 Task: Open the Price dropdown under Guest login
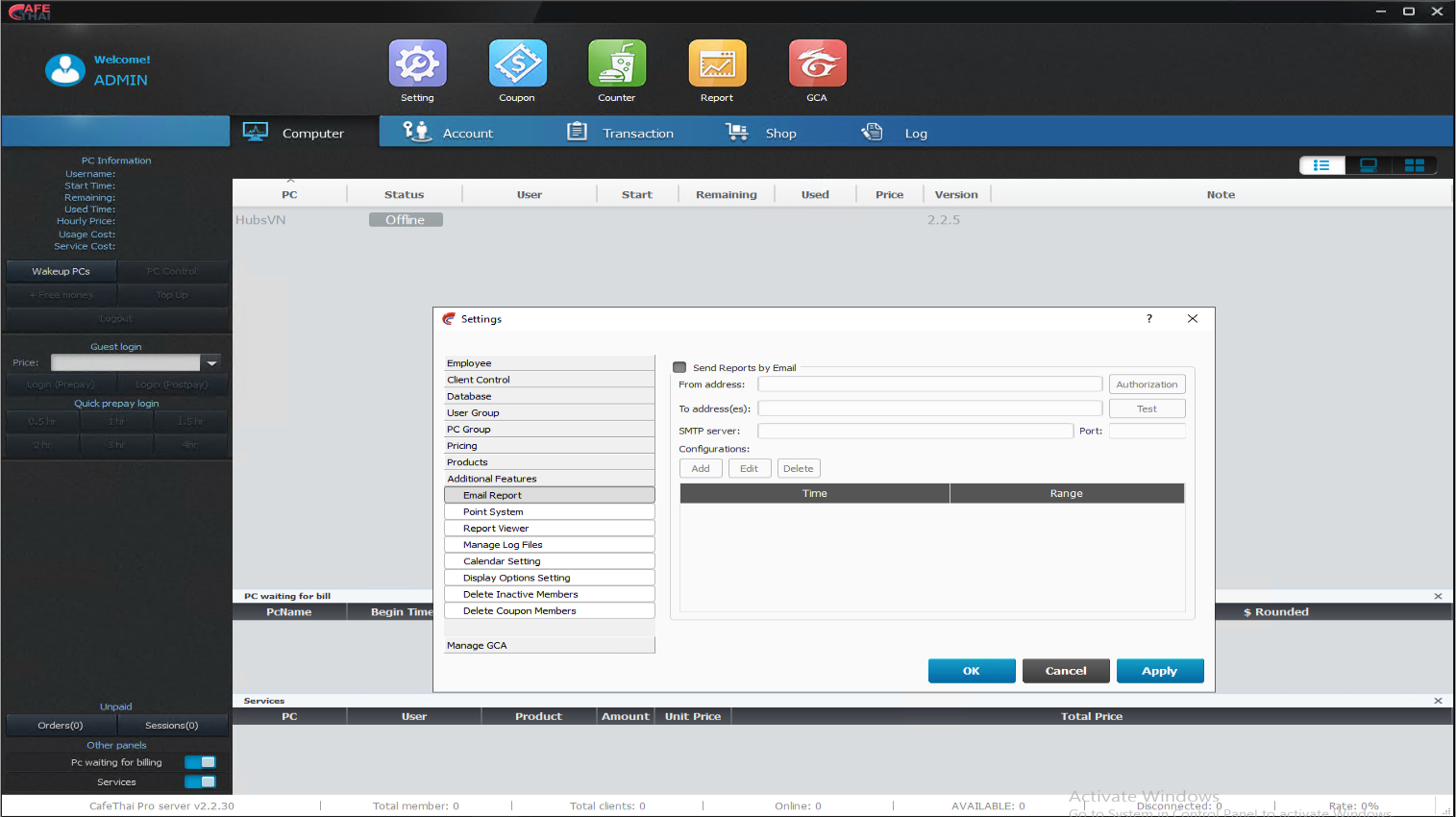click(x=211, y=362)
